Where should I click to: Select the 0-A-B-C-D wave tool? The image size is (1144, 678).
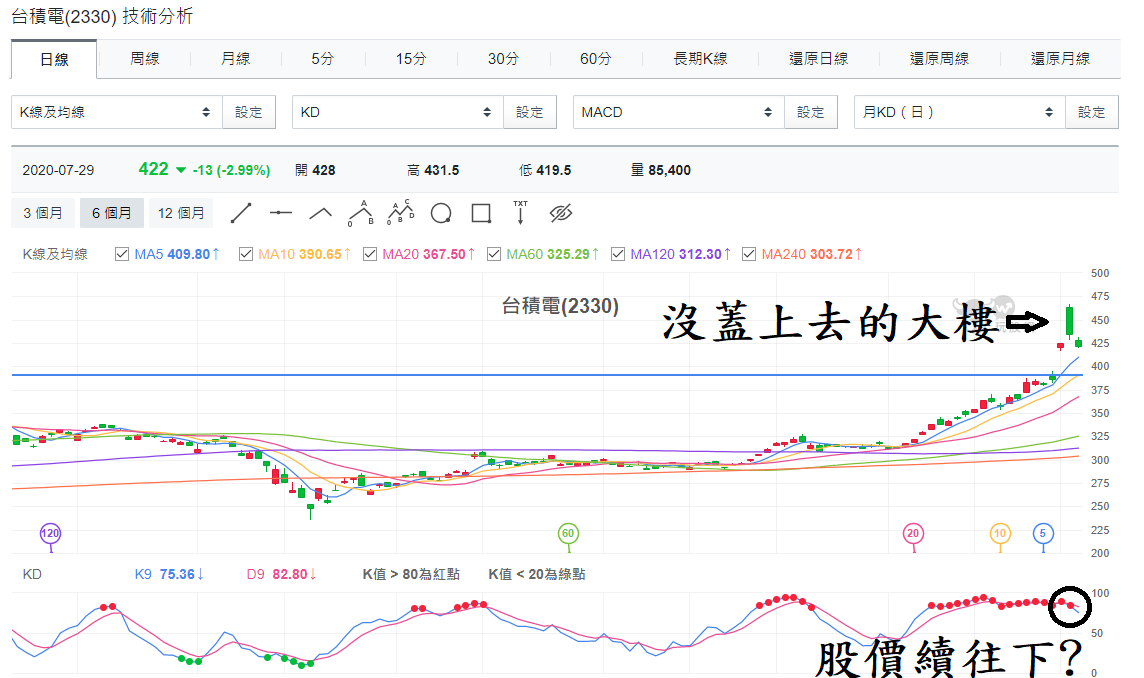401,212
